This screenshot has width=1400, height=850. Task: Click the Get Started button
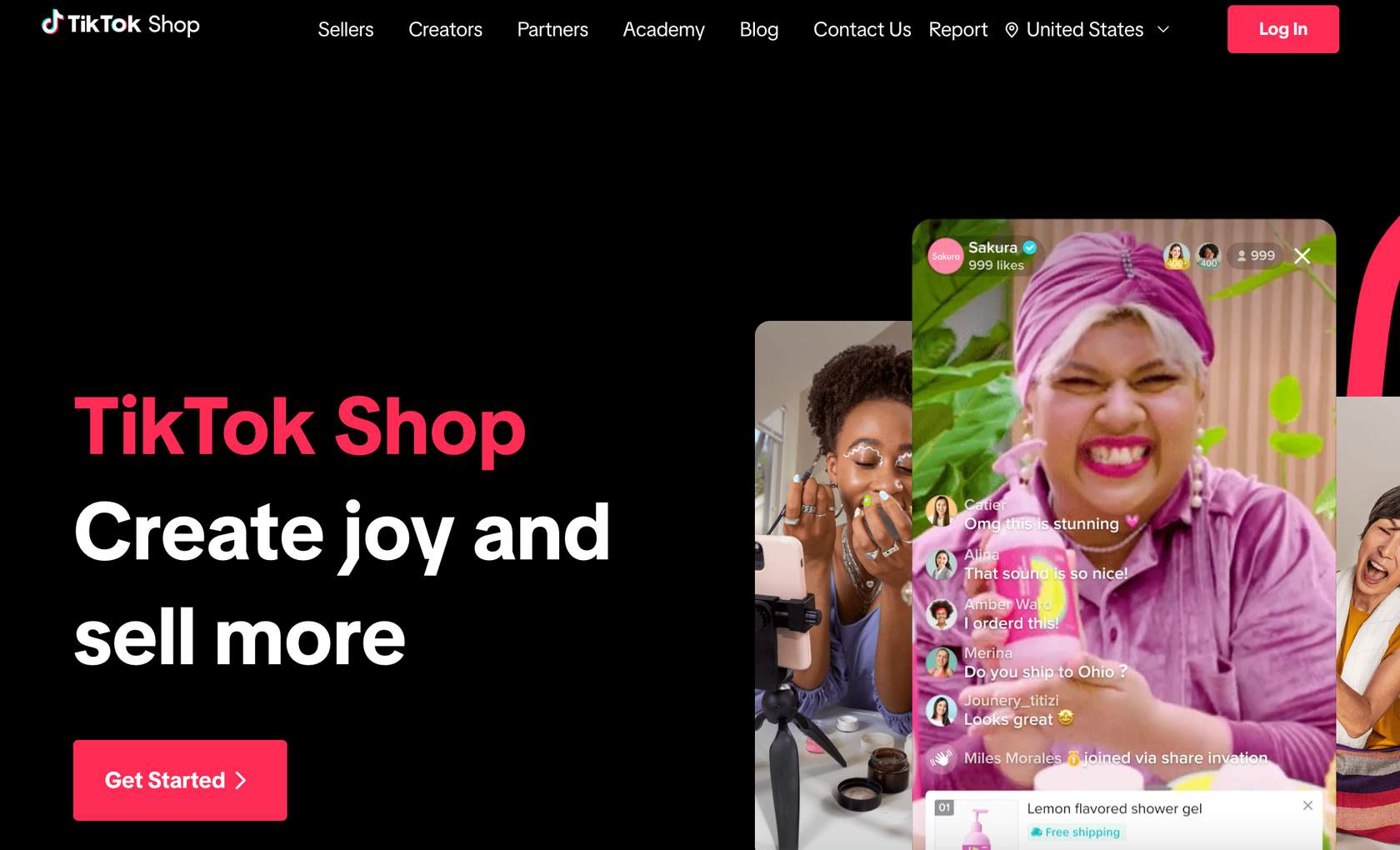(180, 780)
